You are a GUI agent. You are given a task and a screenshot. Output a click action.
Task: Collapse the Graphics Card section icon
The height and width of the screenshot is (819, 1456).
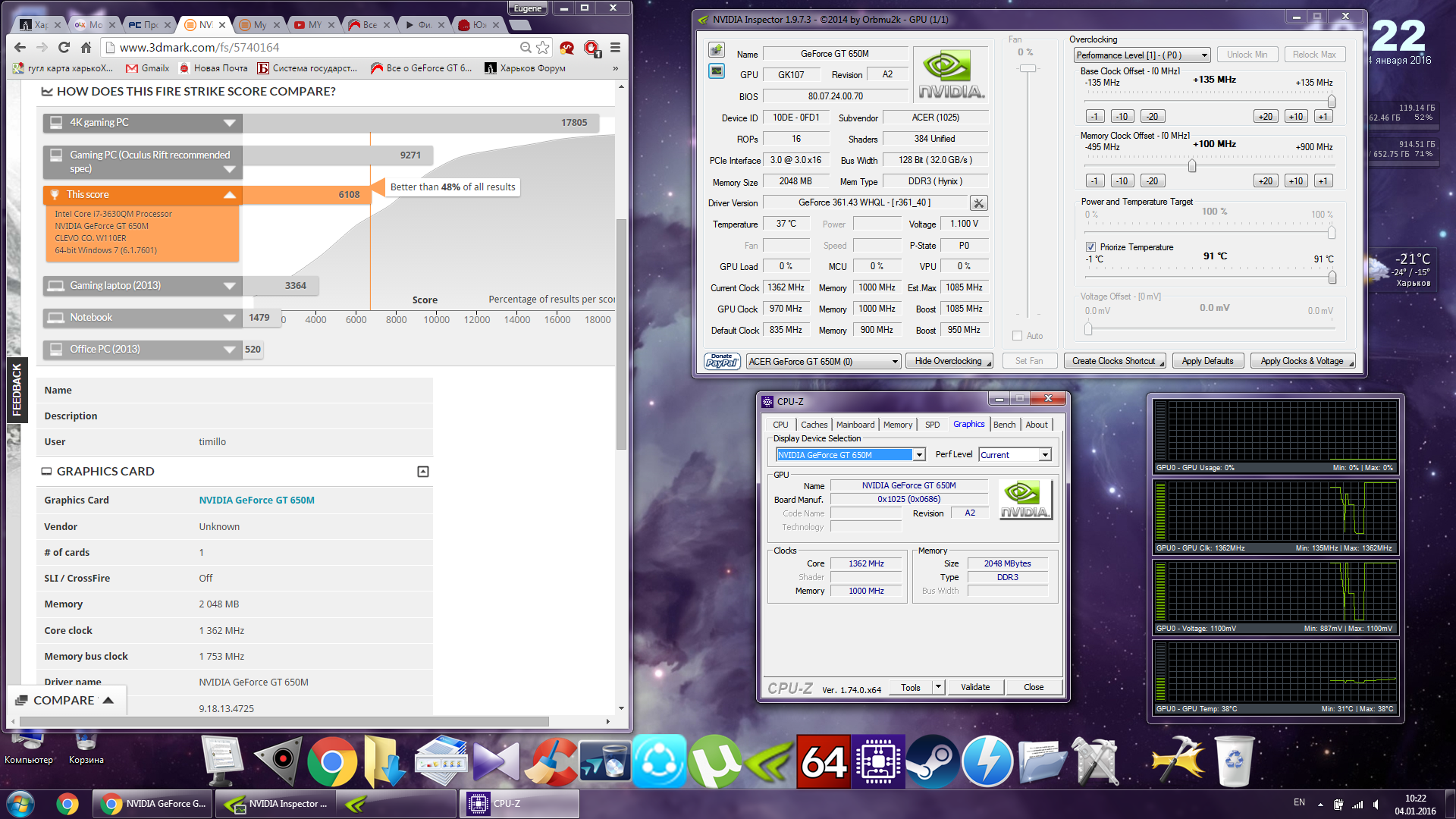(423, 472)
